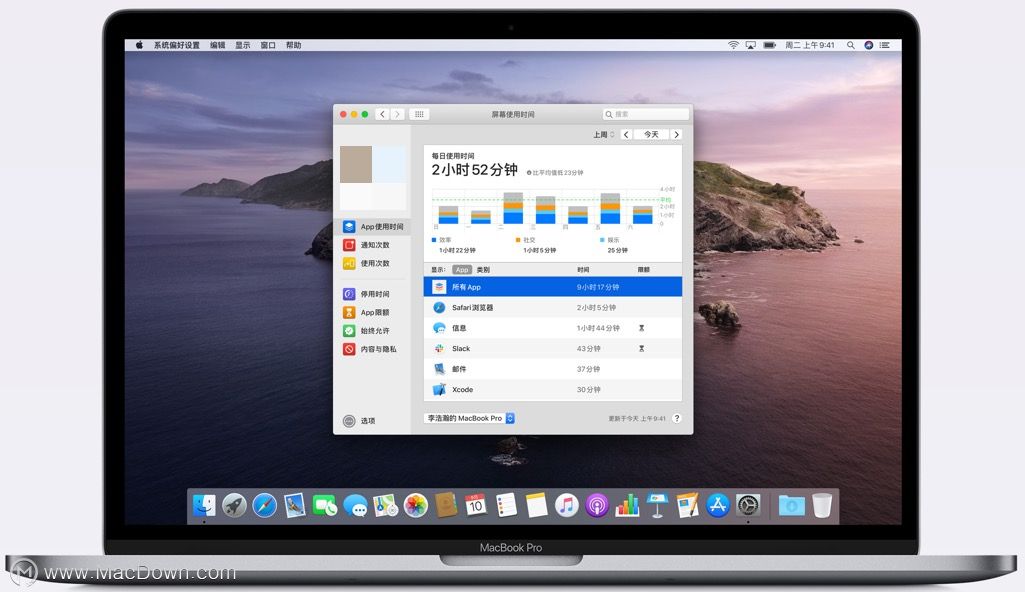Viewport: 1025px width, 592px height.
Task: Open System Preferences from the Dock
Action: 748,505
